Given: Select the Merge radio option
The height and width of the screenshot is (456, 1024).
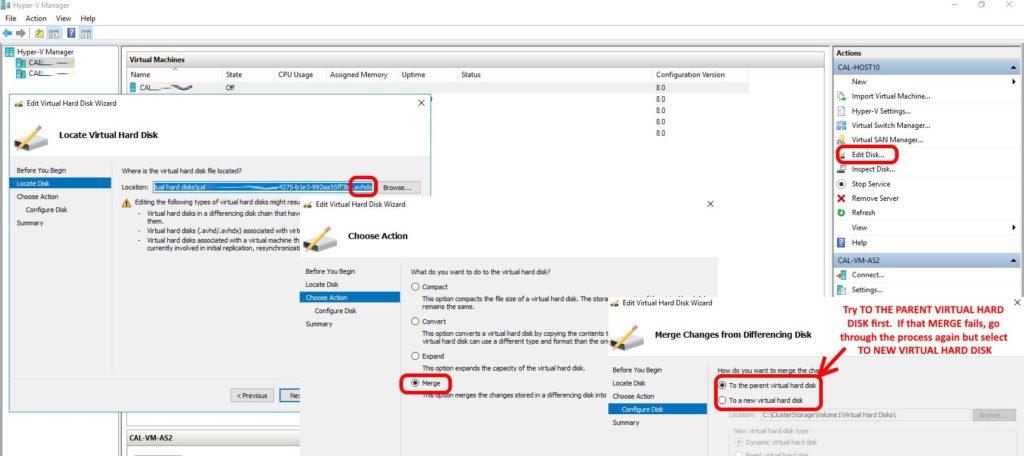Looking at the screenshot, I should (413, 382).
